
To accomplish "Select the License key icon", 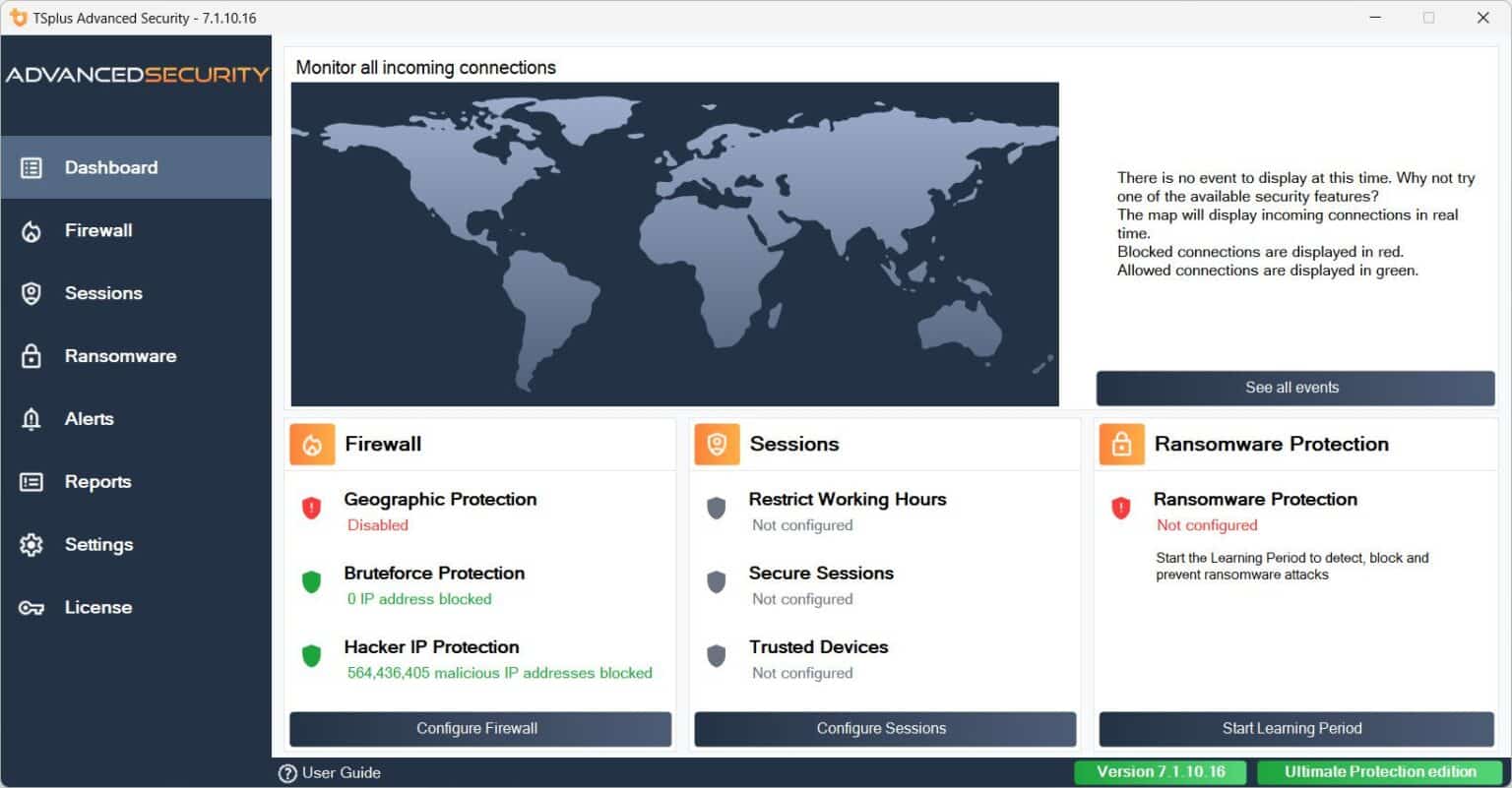I will pos(31,607).
